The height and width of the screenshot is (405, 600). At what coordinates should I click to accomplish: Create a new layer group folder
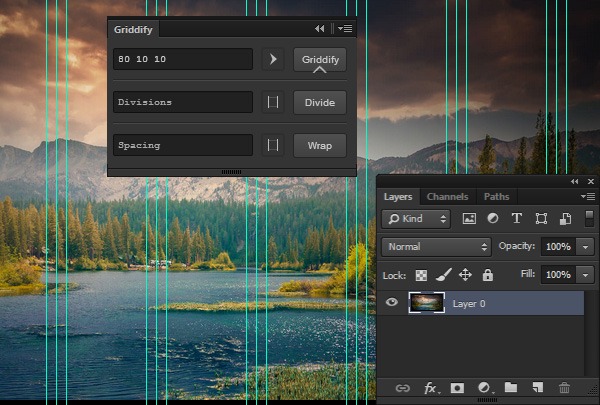(x=511, y=388)
